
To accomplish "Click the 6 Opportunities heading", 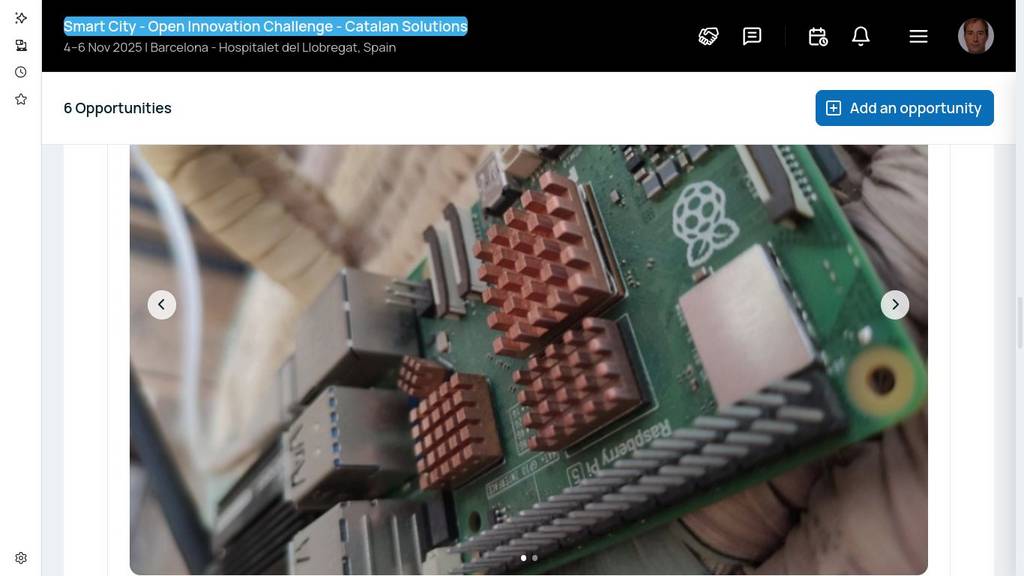I will pyautogui.click(x=117, y=108).
